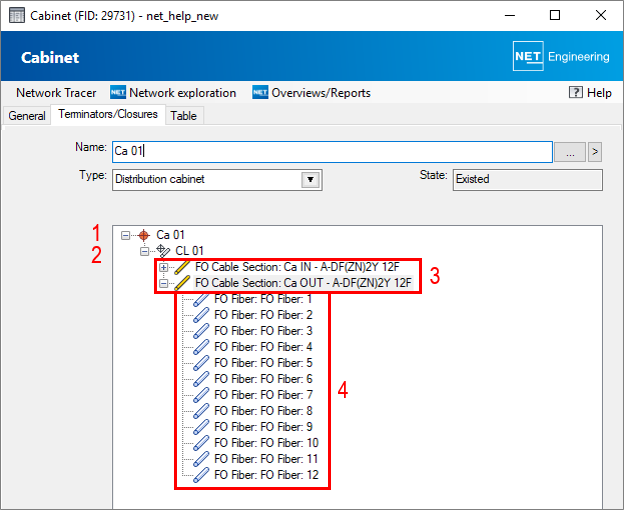This screenshot has height=510, width=624.
Task: Click the Help question mark icon
Action: coord(575,92)
